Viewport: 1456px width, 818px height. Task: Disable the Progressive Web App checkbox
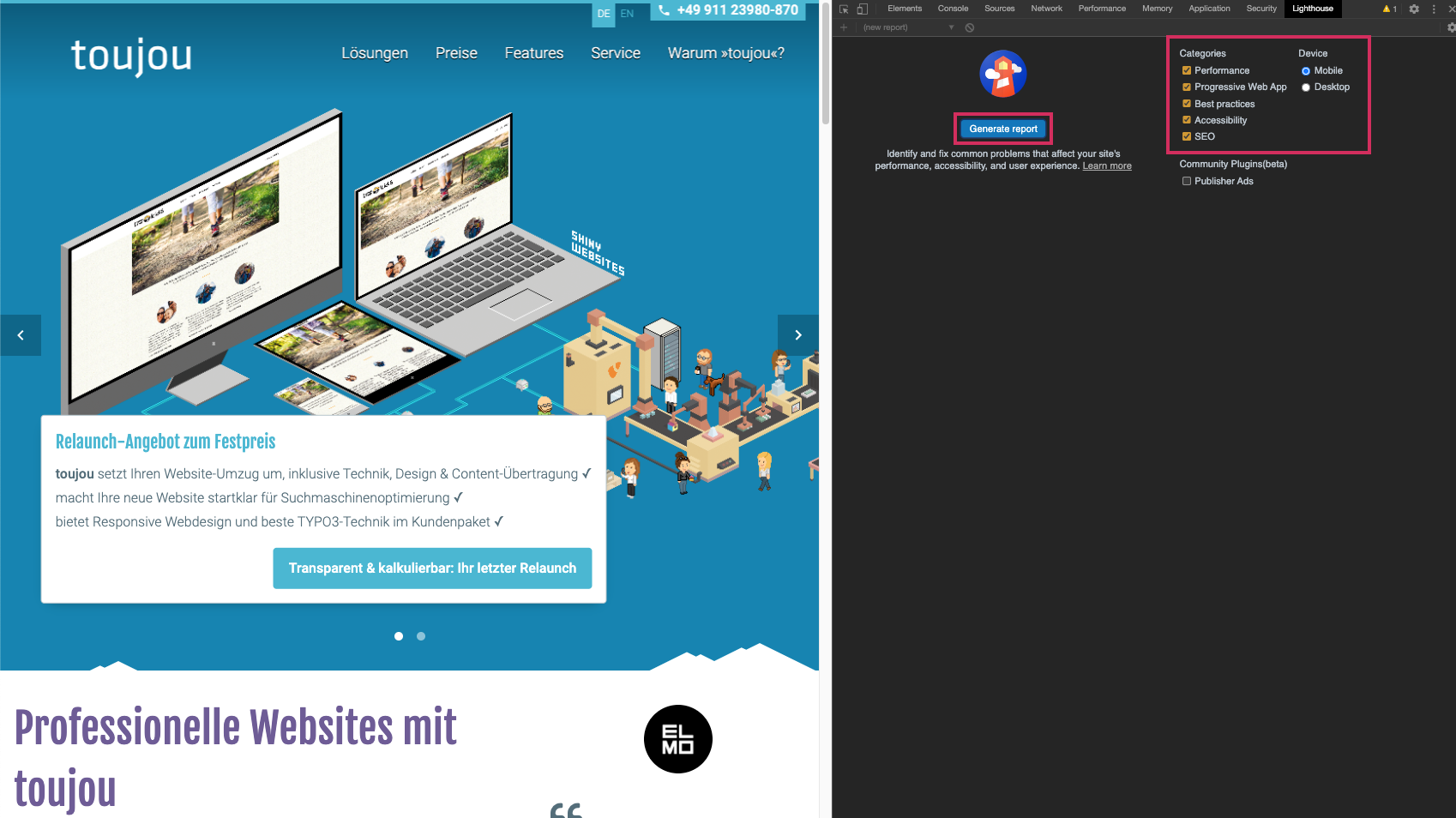(1187, 87)
